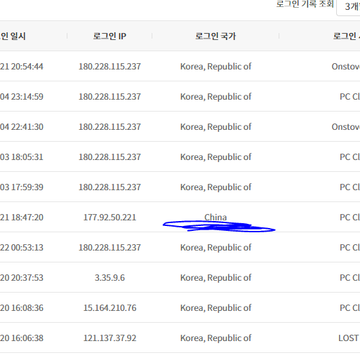This screenshot has height=360, width=360.
Task: Select IP 15.164.210.76 cell
Action: coord(110,308)
